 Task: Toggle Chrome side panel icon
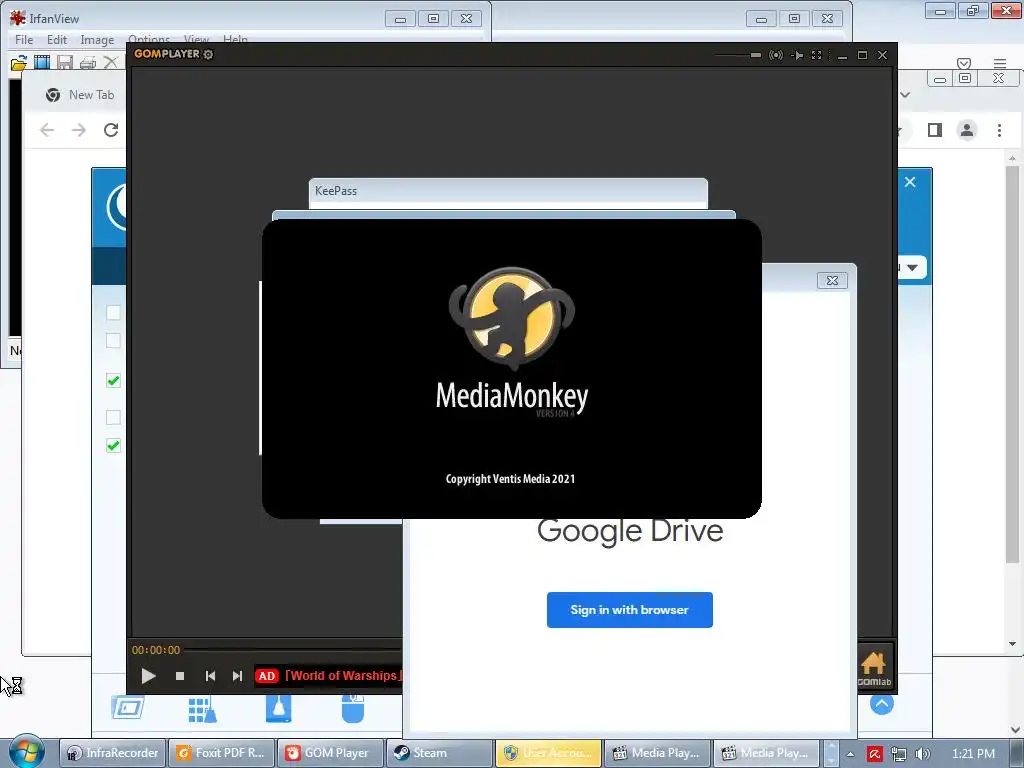(935, 130)
